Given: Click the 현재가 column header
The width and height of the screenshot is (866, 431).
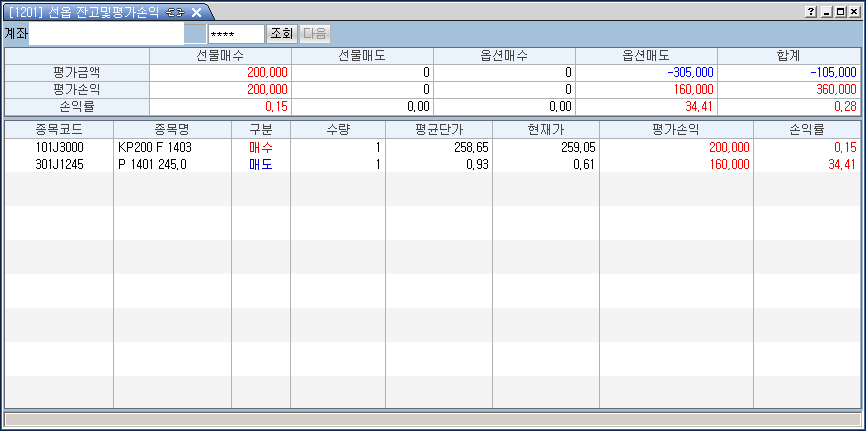Looking at the screenshot, I should 546,129.
